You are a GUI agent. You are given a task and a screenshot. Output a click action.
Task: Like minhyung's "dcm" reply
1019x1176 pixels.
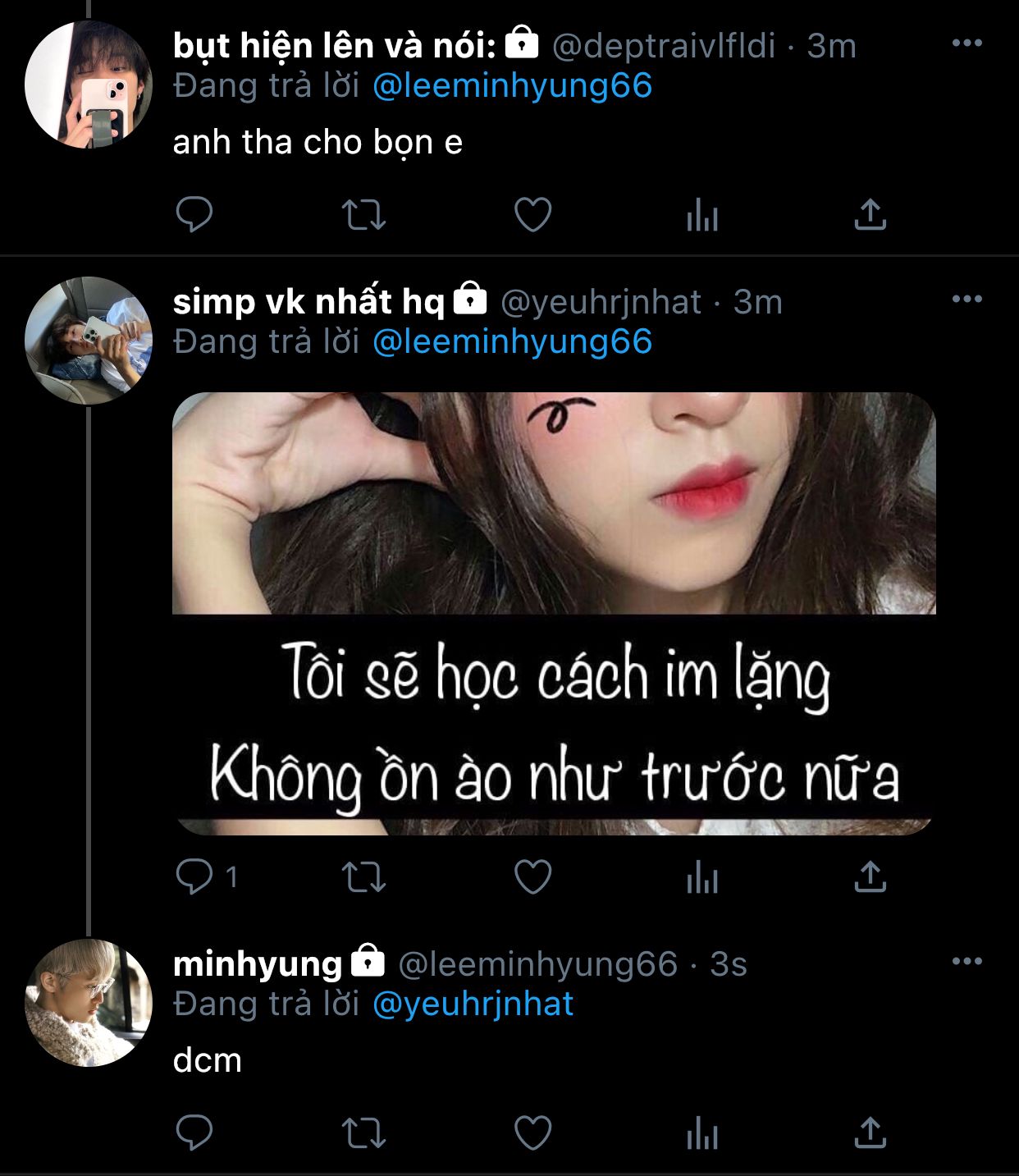[532, 1133]
